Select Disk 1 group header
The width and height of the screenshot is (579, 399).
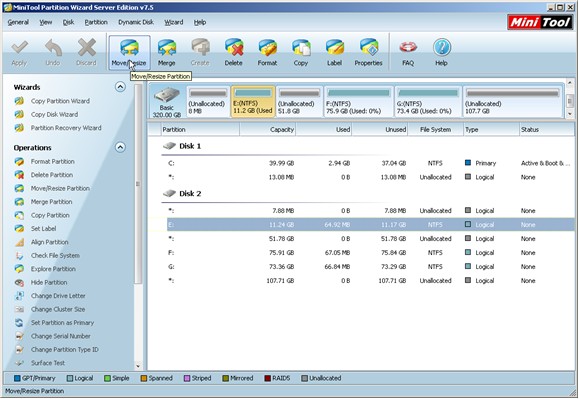pyautogui.click(x=182, y=146)
